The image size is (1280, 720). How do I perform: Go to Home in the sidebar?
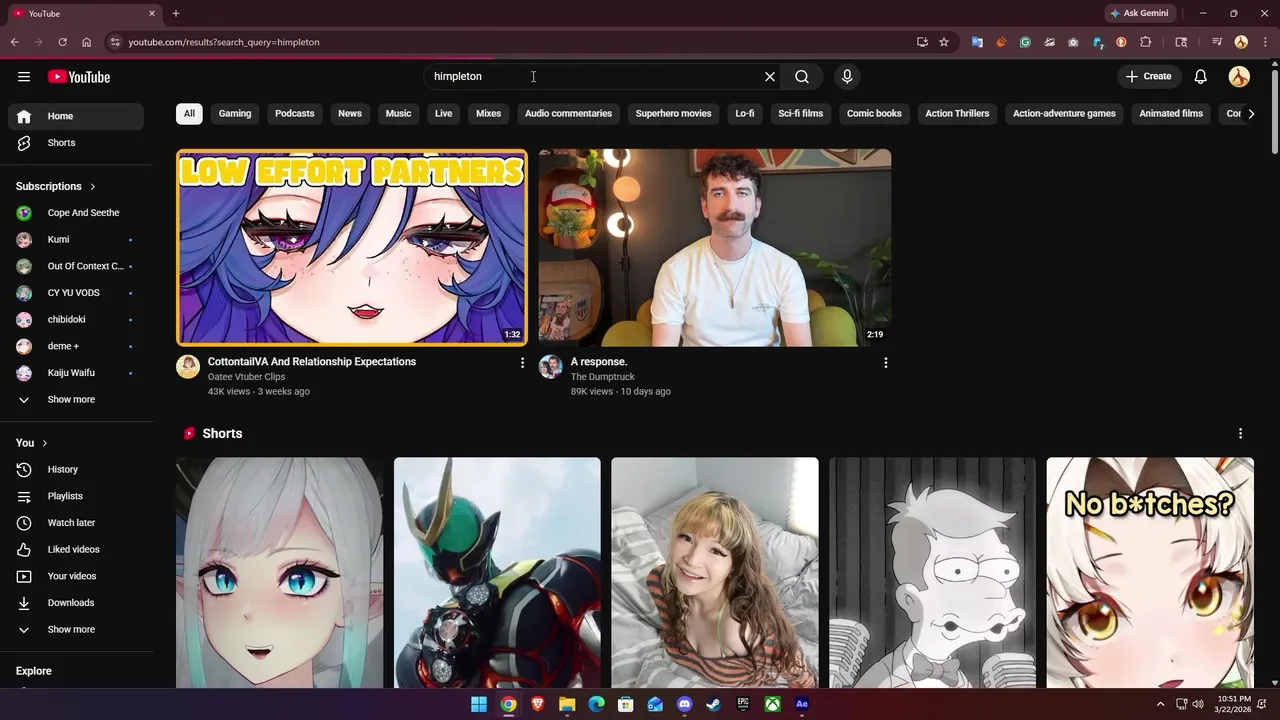coord(76,116)
